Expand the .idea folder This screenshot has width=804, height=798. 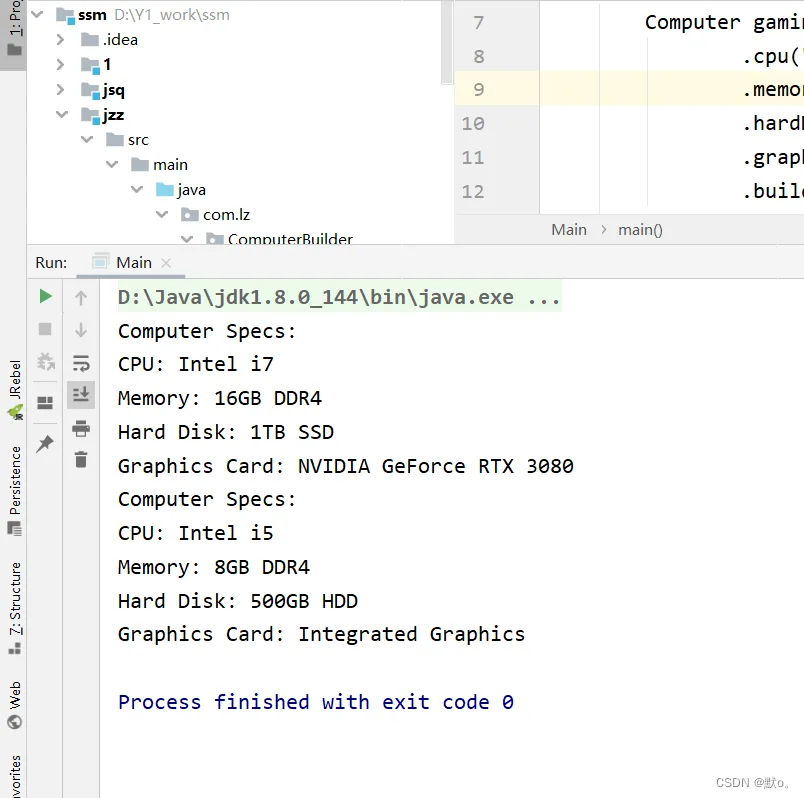pyautogui.click(x=60, y=39)
